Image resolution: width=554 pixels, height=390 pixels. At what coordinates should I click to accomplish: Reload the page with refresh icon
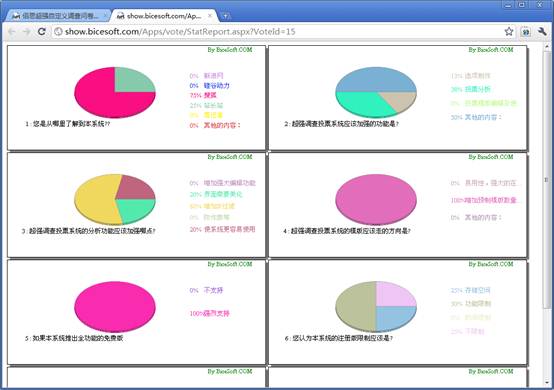coord(42,31)
